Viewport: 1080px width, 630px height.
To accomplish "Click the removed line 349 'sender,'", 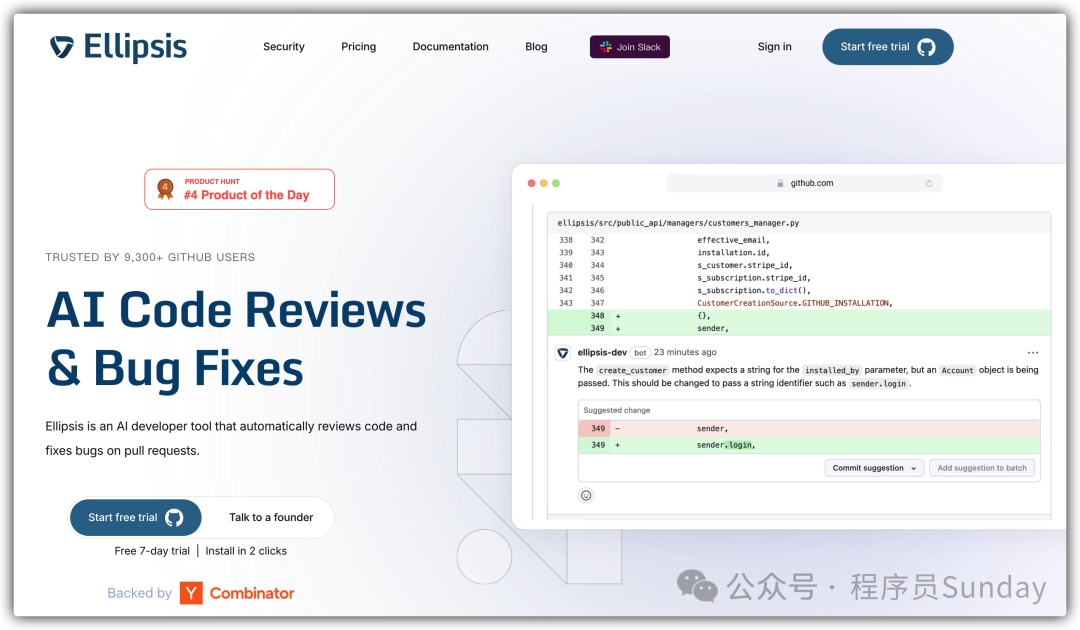I will coord(809,428).
